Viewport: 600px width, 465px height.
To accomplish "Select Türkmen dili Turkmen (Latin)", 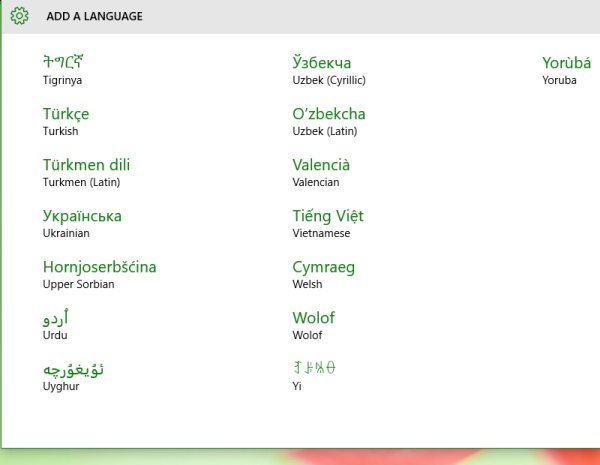I will [x=86, y=172].
